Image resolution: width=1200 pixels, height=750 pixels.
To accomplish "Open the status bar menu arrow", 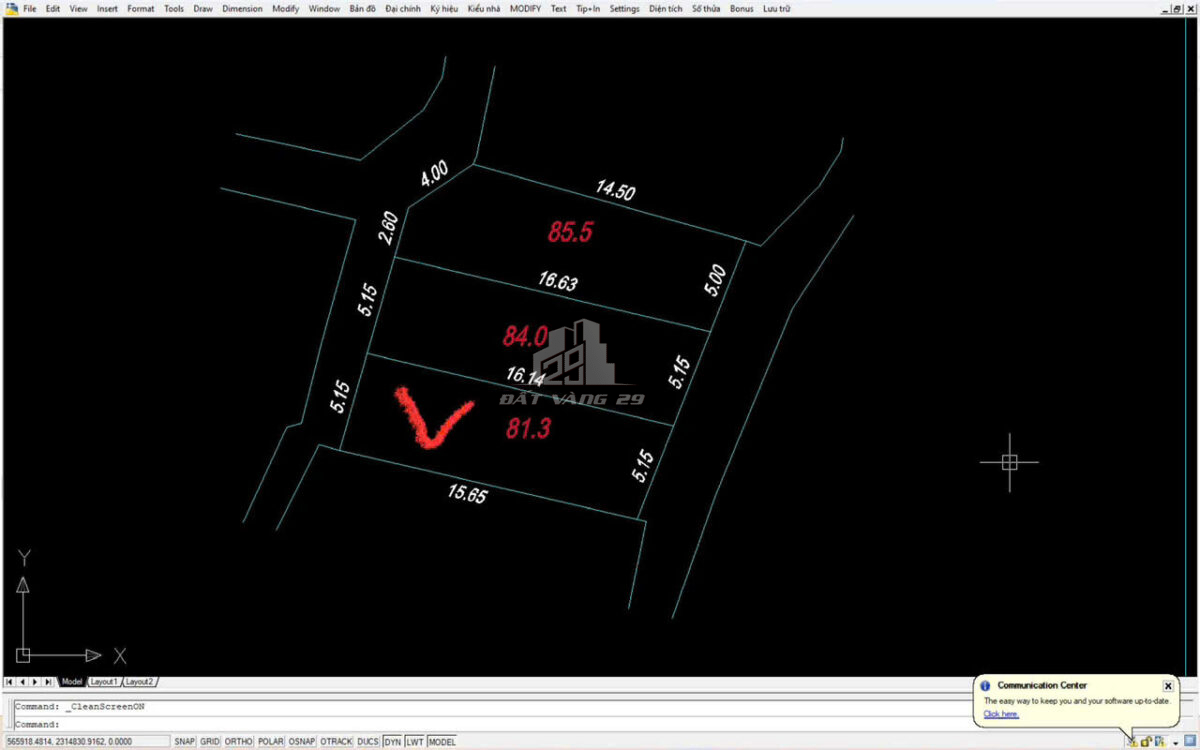I will (x=1175, y=742).
